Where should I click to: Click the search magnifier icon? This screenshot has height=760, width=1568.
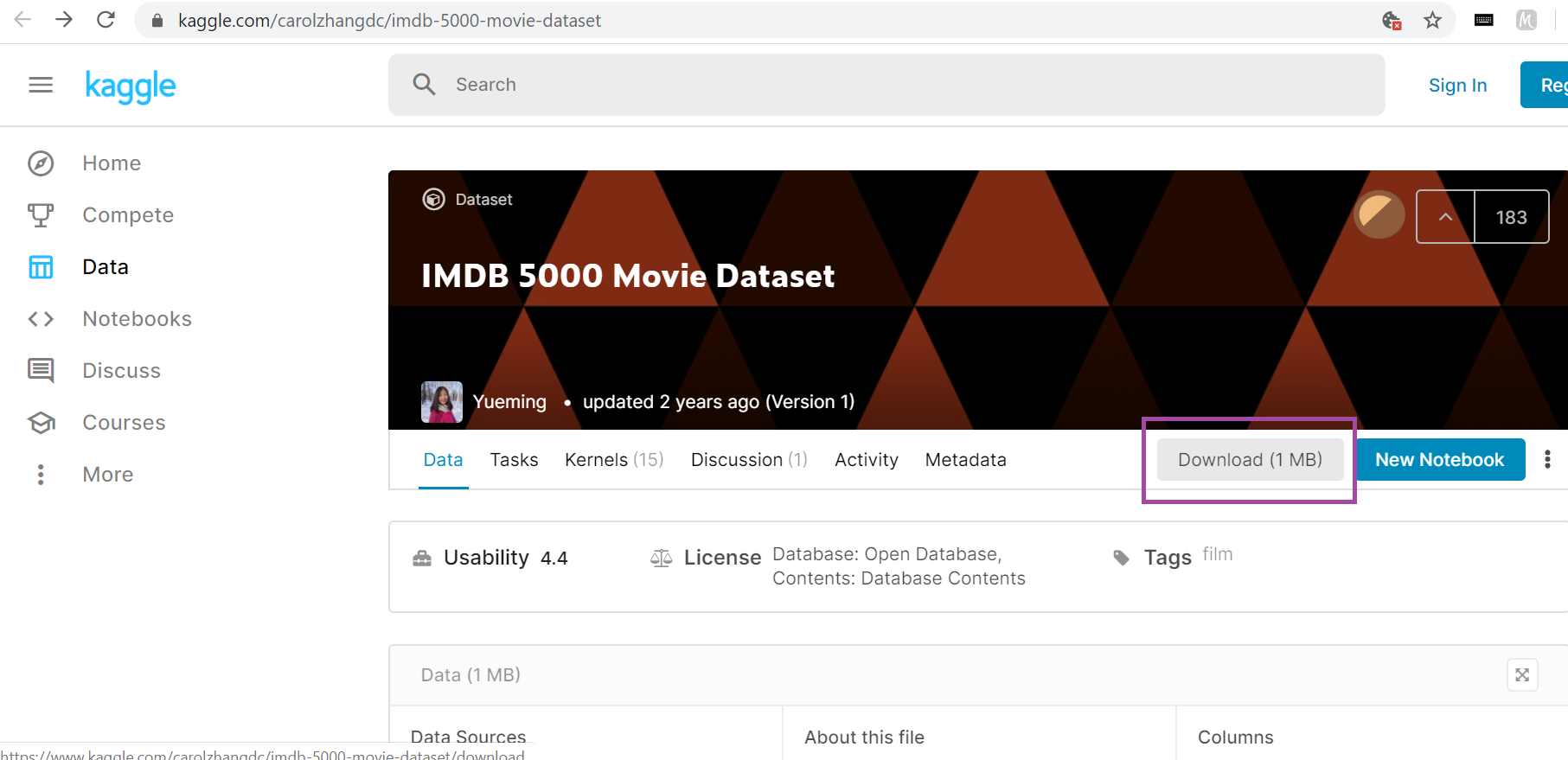click(424, 84)
